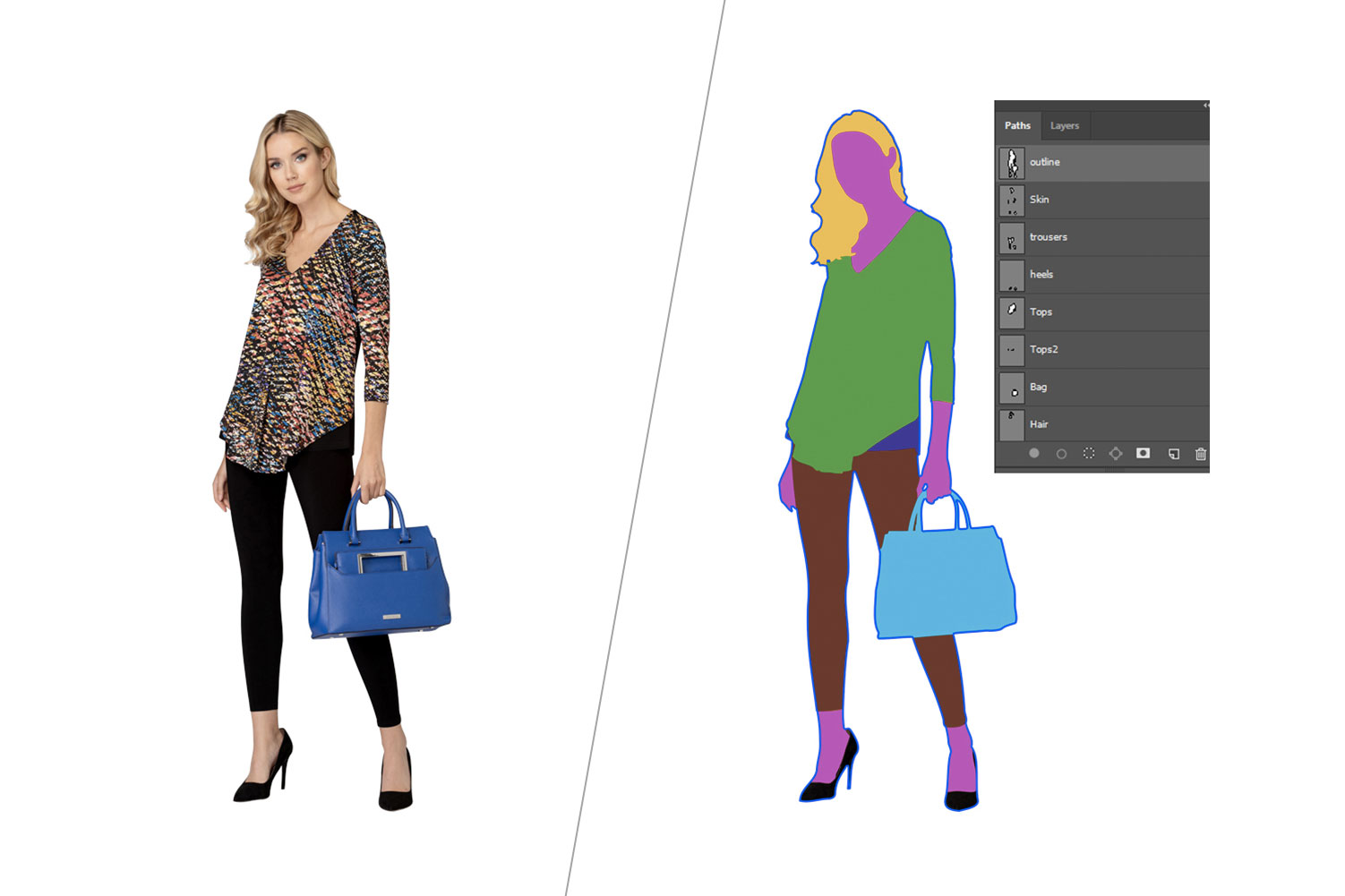Click the Tops path thumbnail

1012,313
